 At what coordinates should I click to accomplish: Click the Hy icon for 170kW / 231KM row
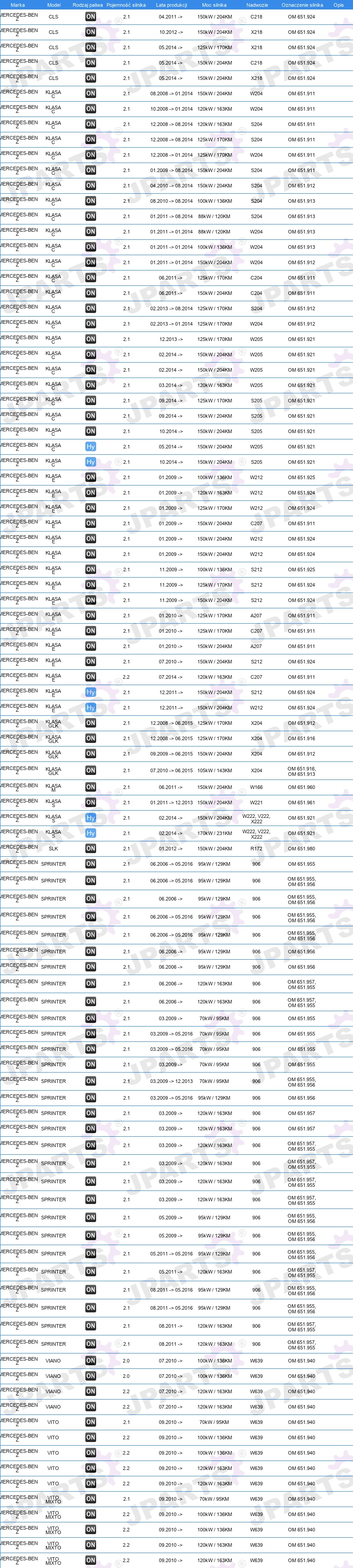click(x=91, y=833)
